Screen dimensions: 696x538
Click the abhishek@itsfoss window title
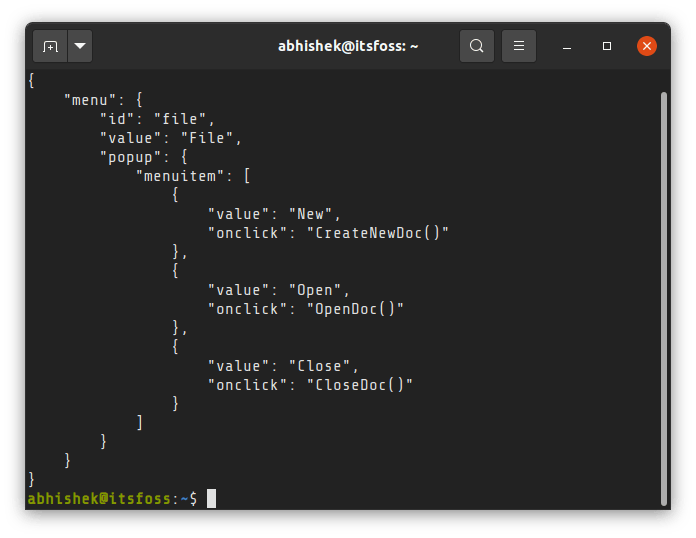pos(348,46)
